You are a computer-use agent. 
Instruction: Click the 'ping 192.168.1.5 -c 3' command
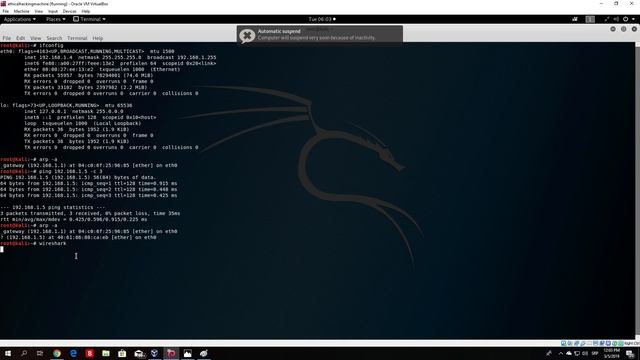click(x=71, y=171)
